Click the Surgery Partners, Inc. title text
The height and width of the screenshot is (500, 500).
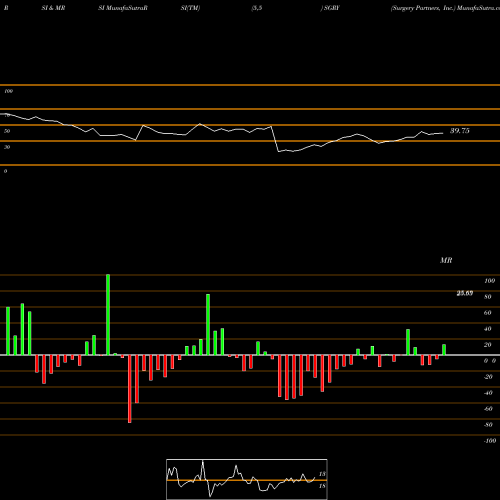423,8
